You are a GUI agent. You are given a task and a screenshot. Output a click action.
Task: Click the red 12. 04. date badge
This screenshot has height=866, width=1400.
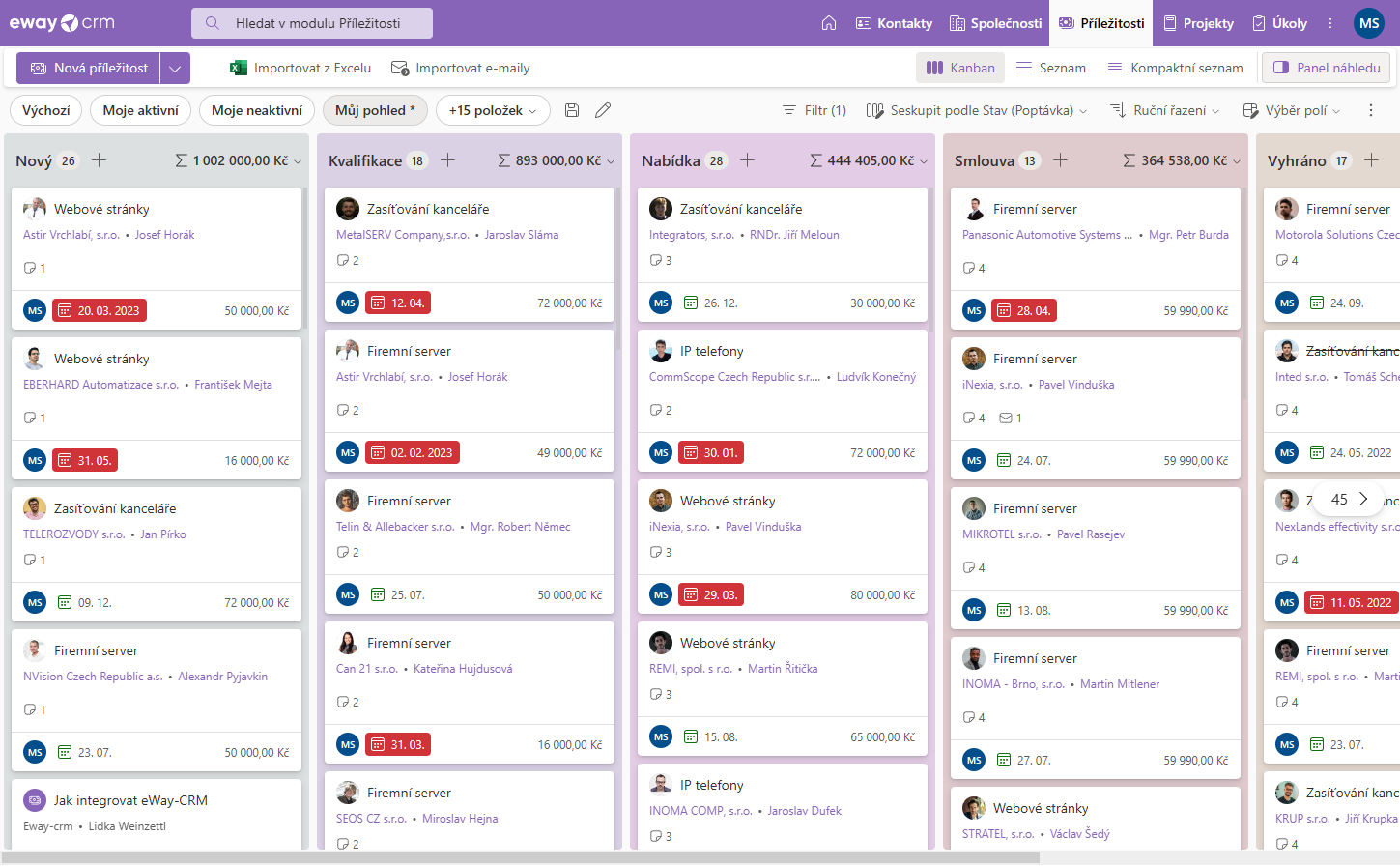(398, 303)
